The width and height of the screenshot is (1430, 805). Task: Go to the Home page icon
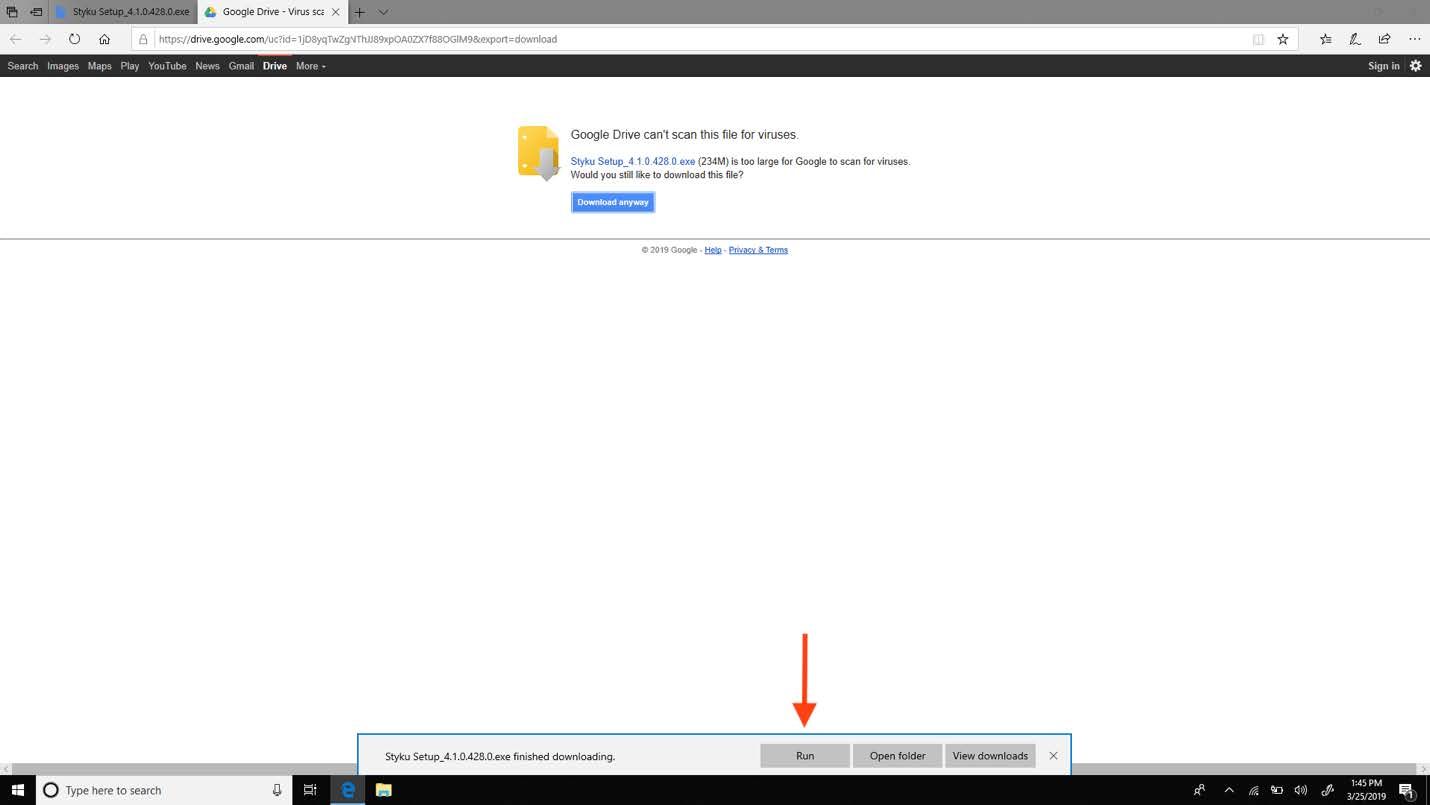coord(104,39)
